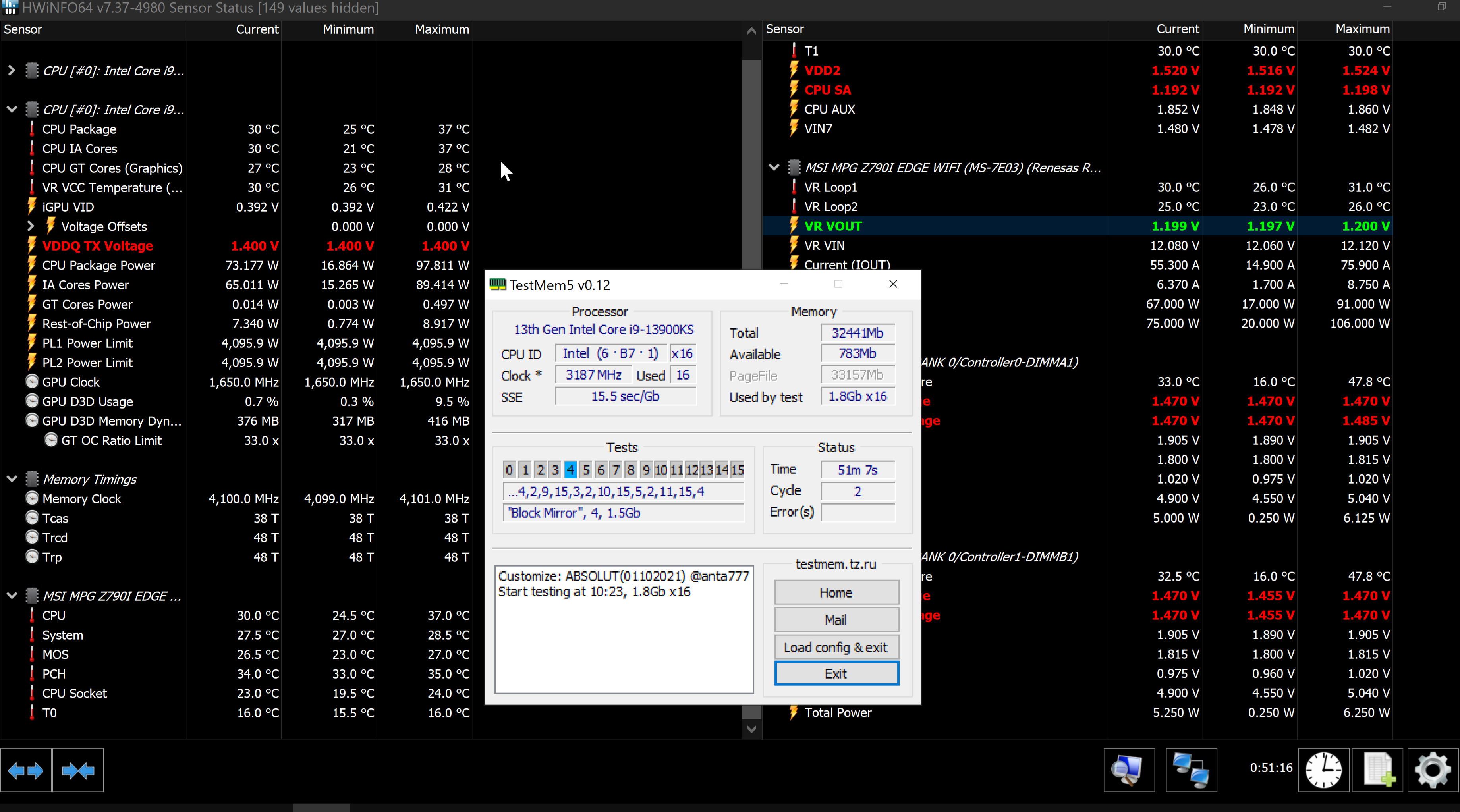
Task: Close the TestMem5 window
Action: 893,284
